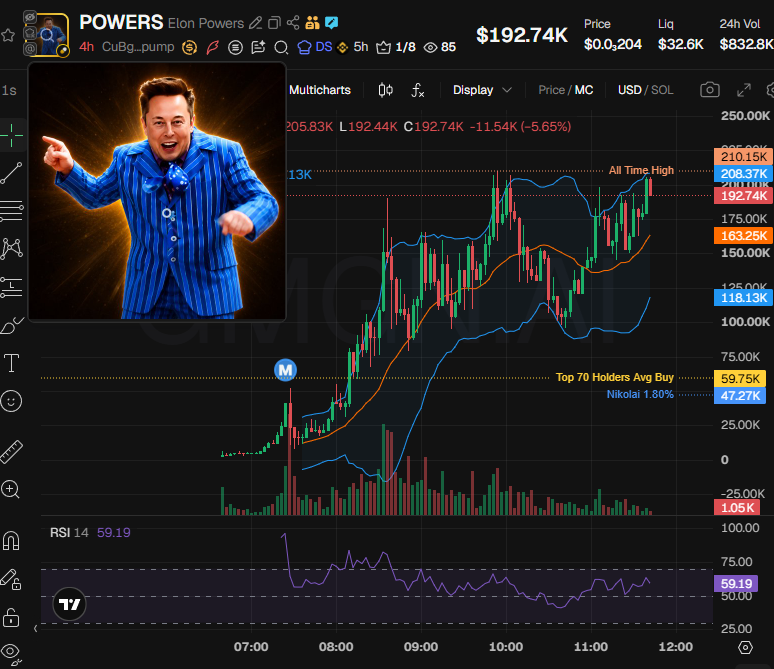Viewport: 774px width, 669px height.
Task: Click the small arrow at the time axis left edge
Action: click(x=35, y=628)
